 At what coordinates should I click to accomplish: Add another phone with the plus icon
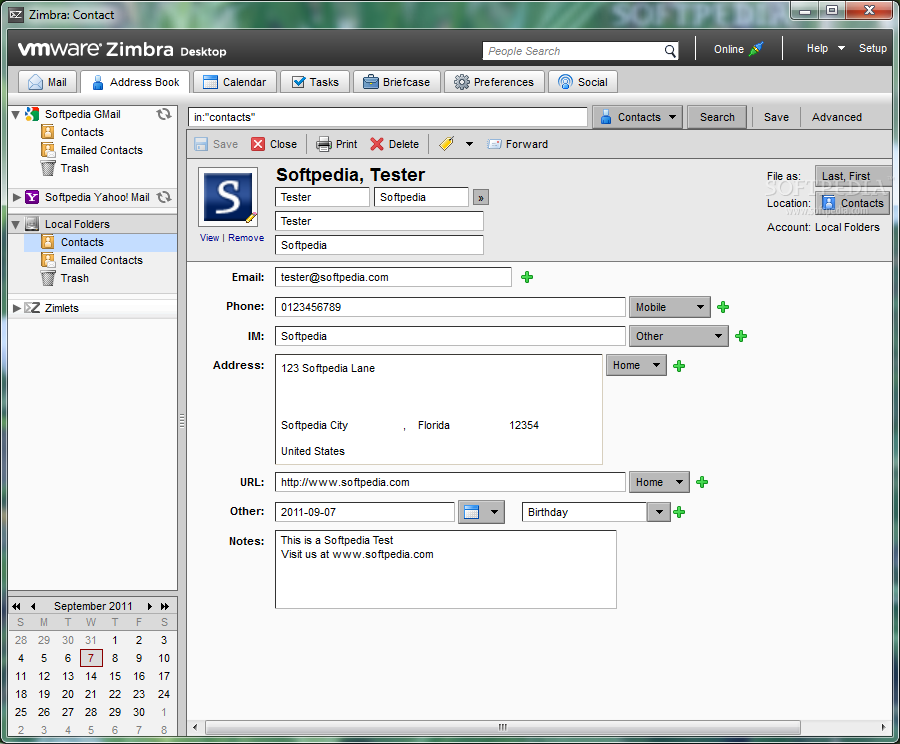[723, 307]
